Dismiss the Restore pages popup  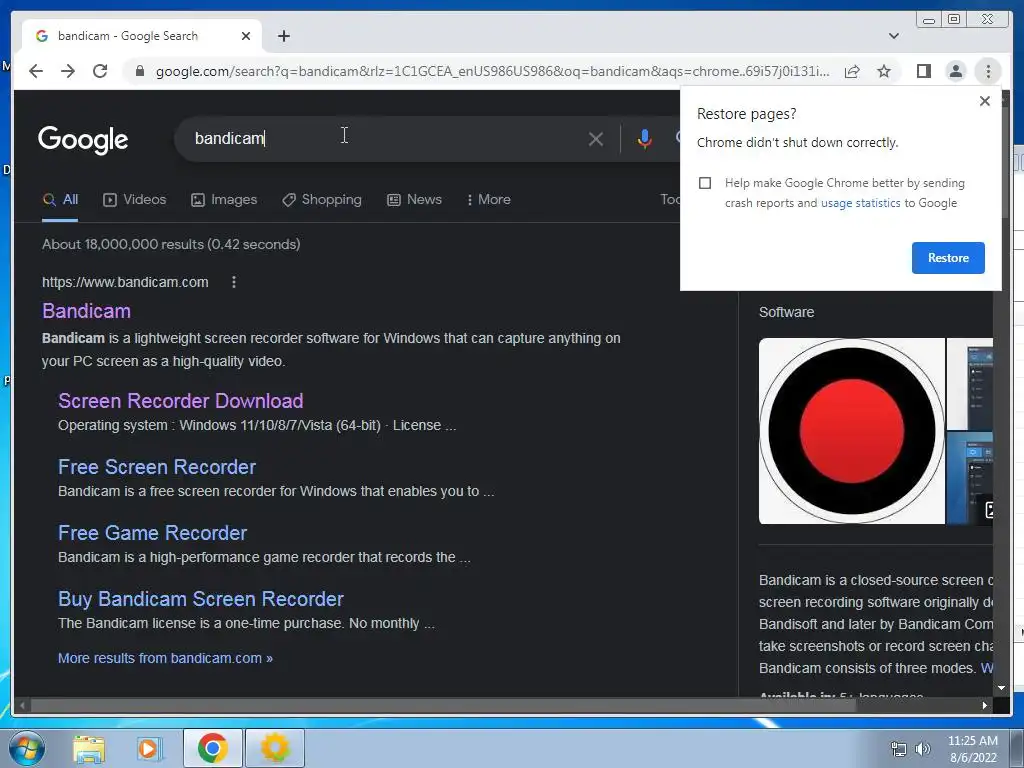[x=985, y=101]
